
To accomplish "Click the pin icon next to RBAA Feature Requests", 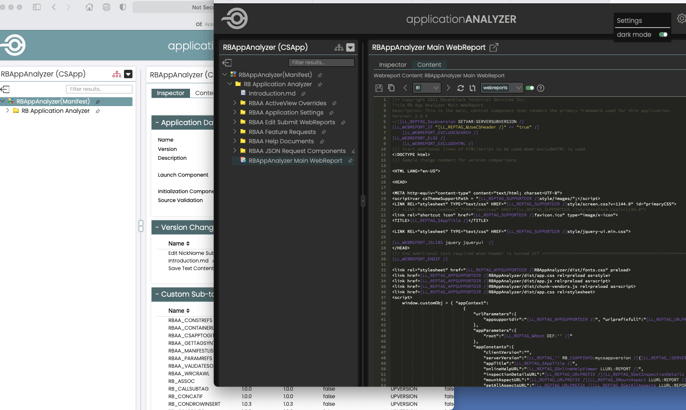I will (x=324, y=132).
